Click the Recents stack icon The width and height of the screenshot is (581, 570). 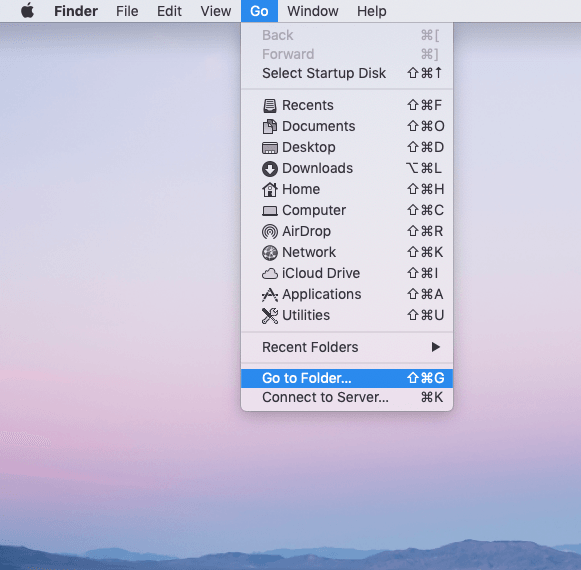[x=269, y=106]
